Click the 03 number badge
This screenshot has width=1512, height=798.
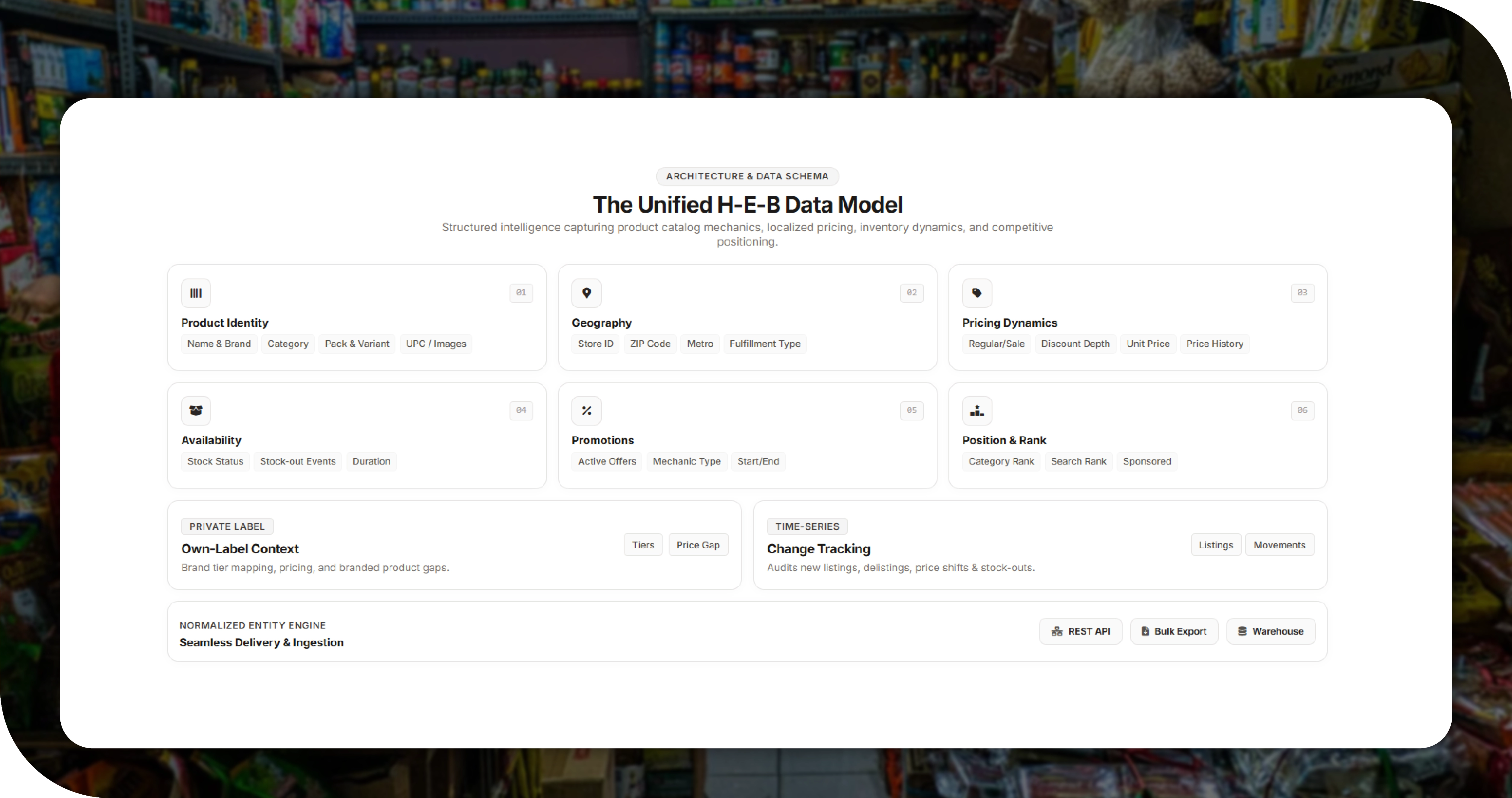click(x=1303, y=293)
